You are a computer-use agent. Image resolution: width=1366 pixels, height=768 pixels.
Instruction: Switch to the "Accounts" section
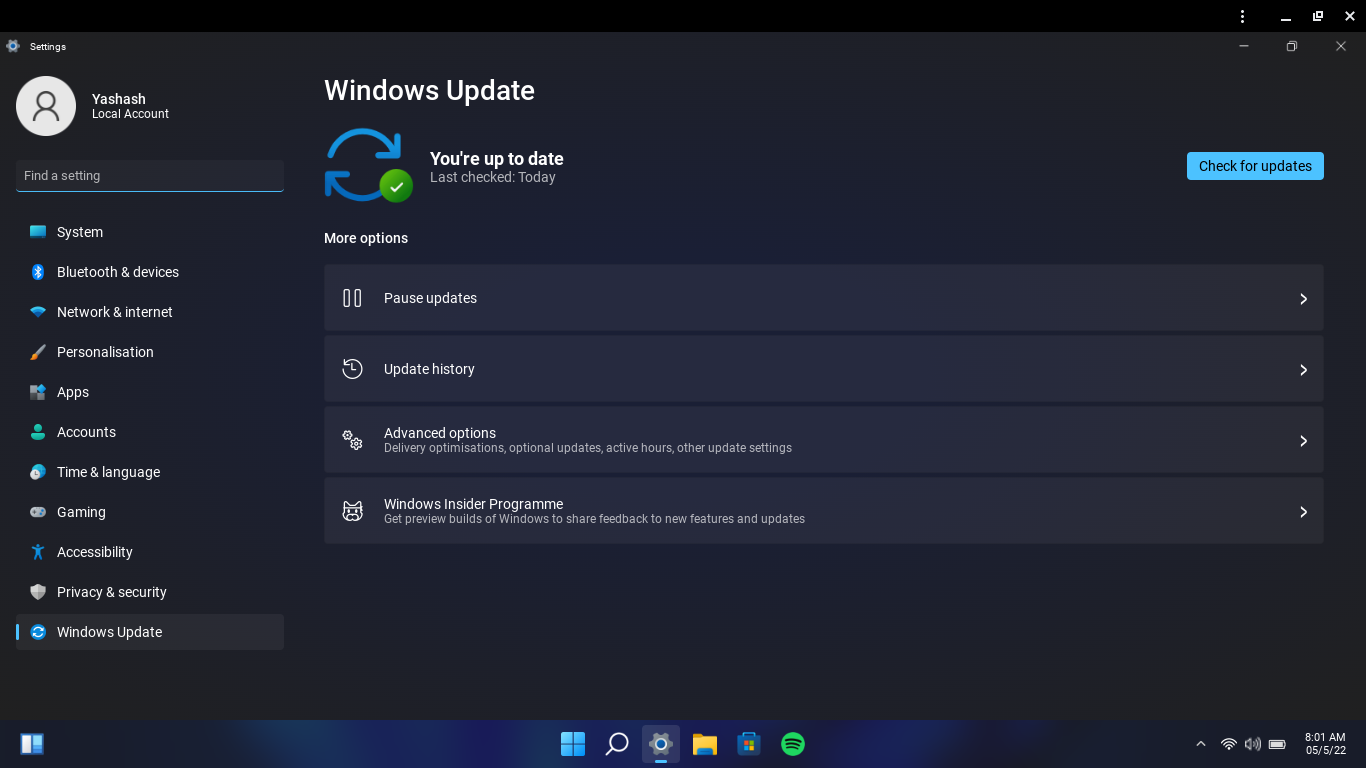tap(86, 432)
